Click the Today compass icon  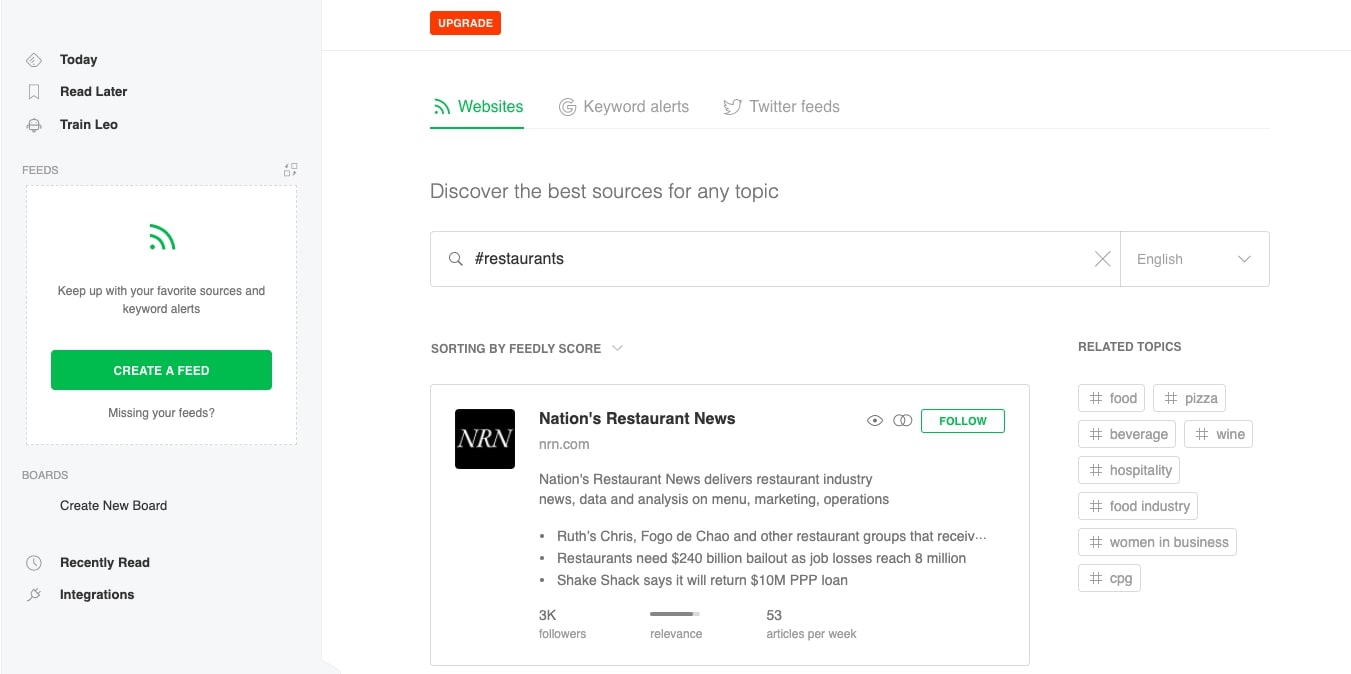click(34, 59)
